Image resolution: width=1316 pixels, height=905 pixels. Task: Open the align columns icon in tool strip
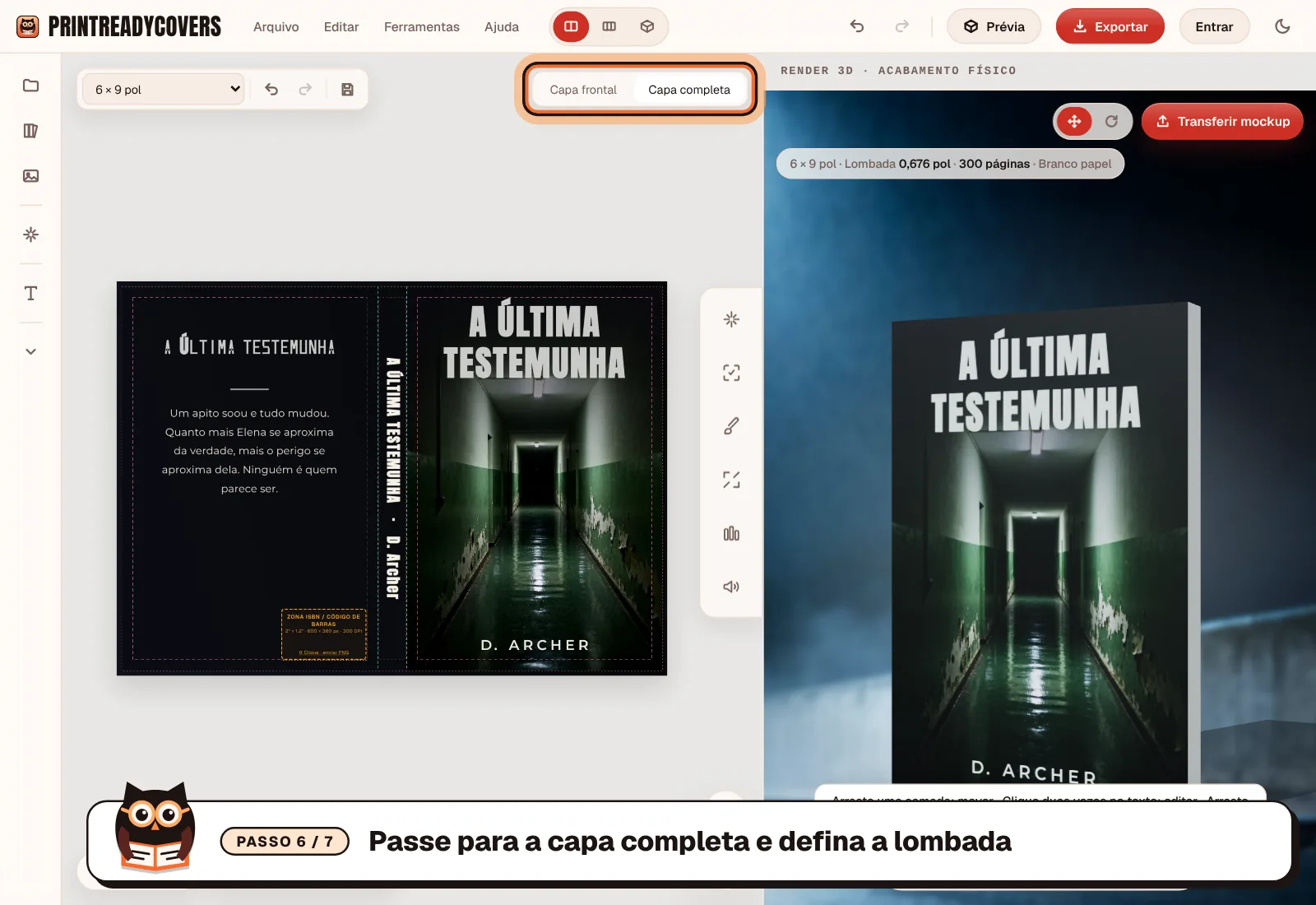pyautogui.click(x=731, y=533)
